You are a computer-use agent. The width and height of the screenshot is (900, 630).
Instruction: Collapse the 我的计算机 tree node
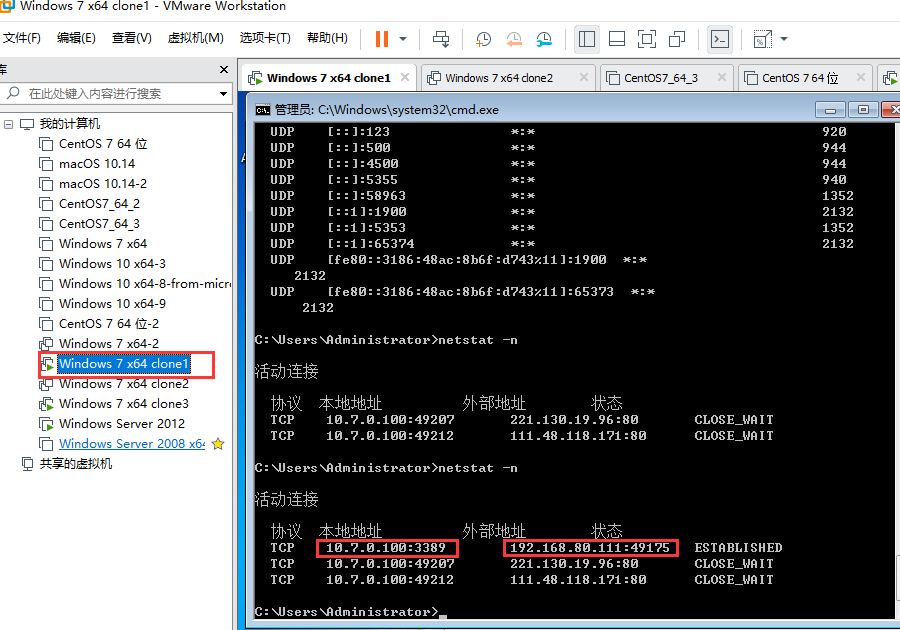click(x=9, y=124)
